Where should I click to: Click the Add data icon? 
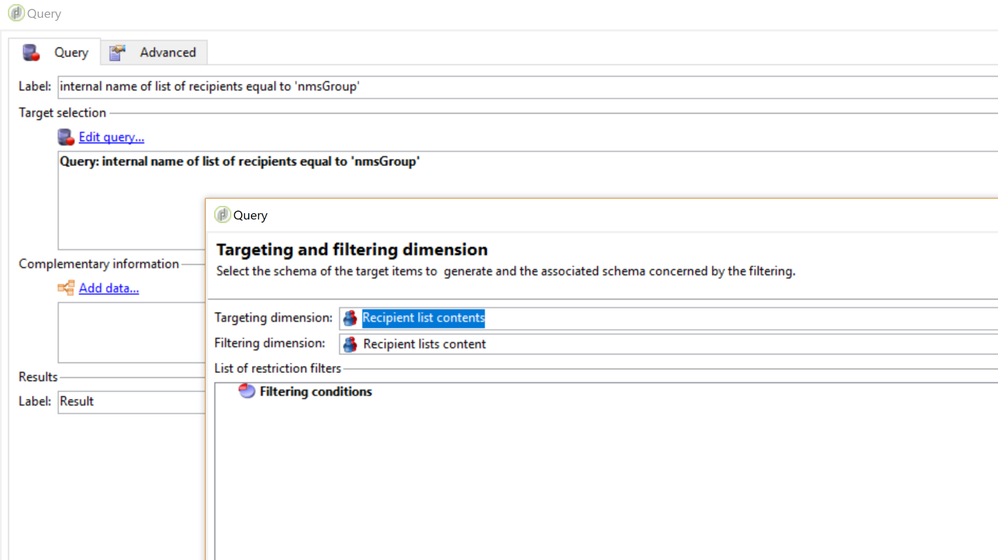tap(66, 288)
